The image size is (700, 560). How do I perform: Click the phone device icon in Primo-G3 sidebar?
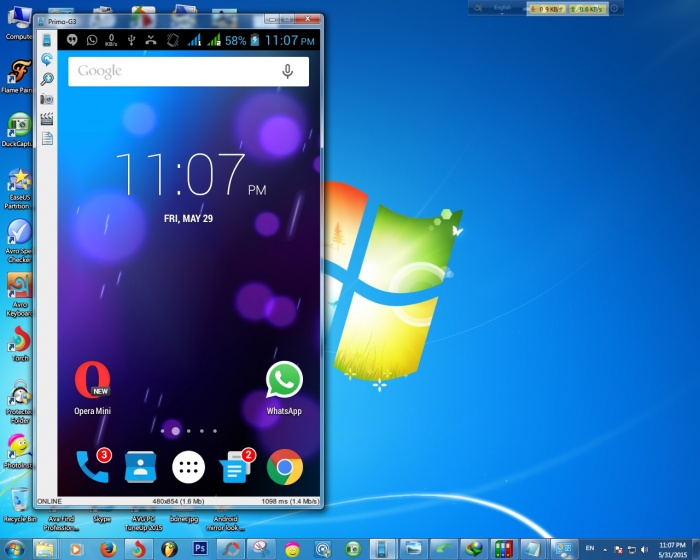point(46,40)
